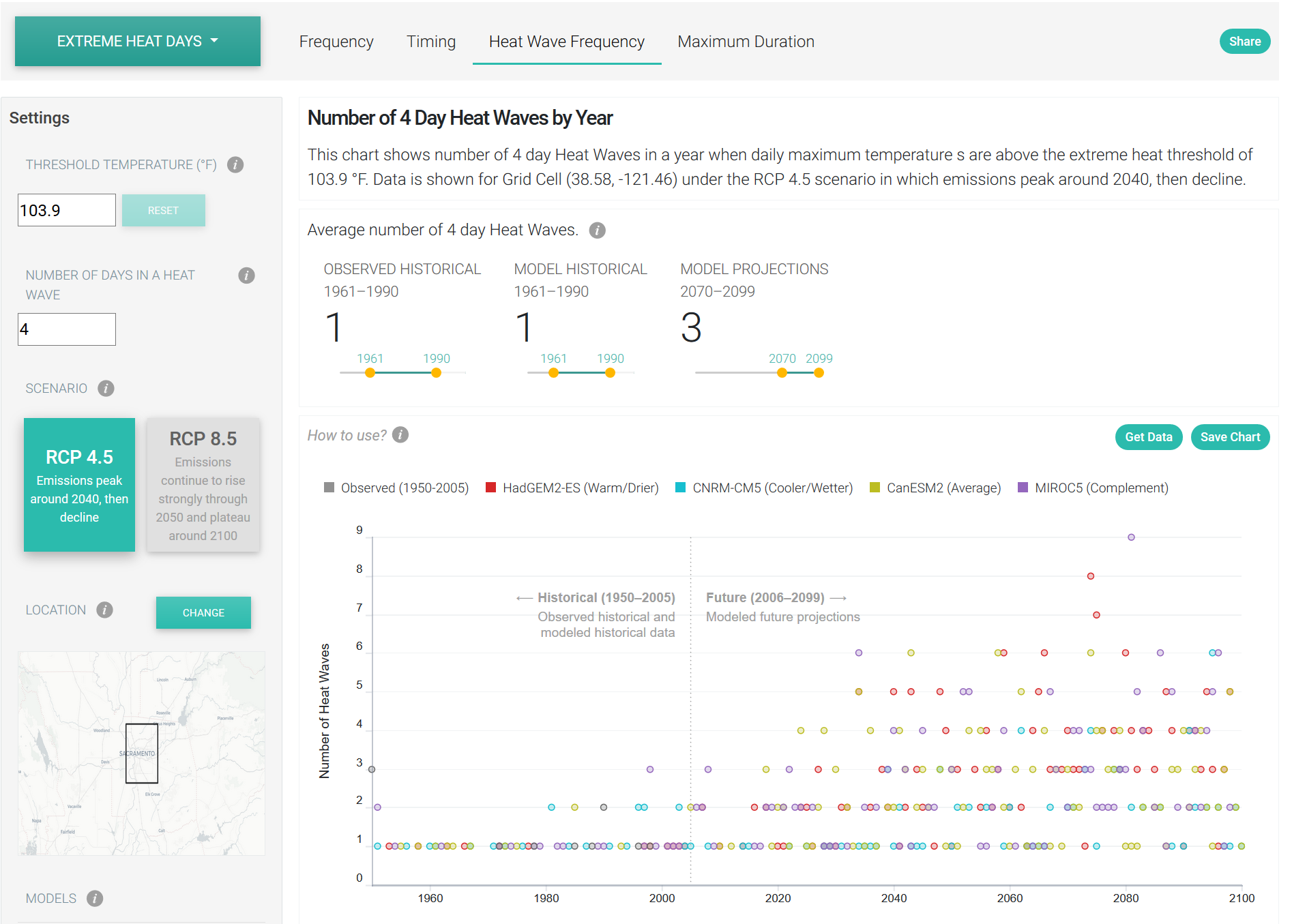Select the RCP 4.5 scenario

pyautogui.click(x=79, y=485)
